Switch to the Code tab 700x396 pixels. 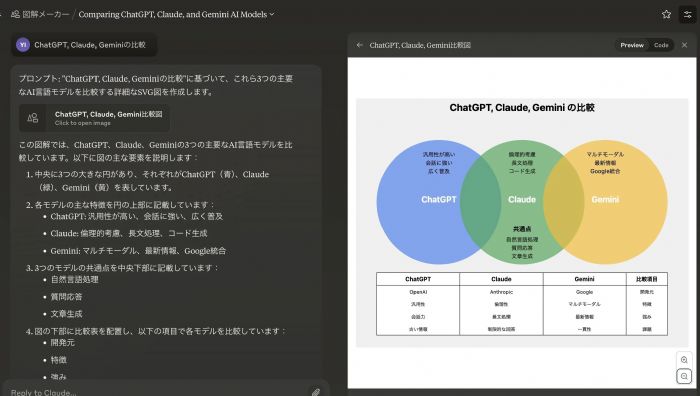pyautogui.click(x=661, y=45)
